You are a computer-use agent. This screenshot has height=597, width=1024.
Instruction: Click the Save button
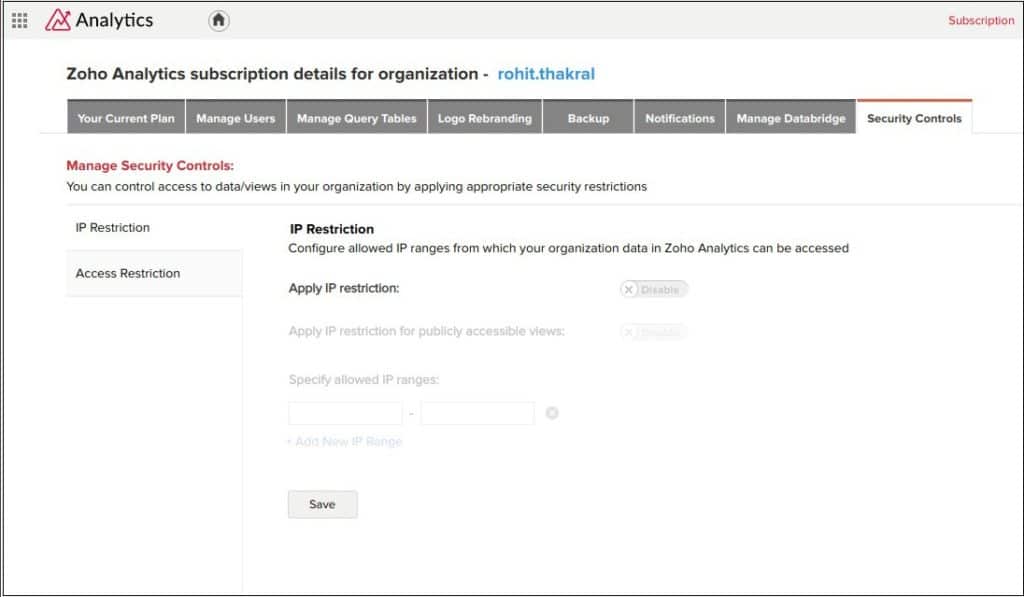coord(323,504)
